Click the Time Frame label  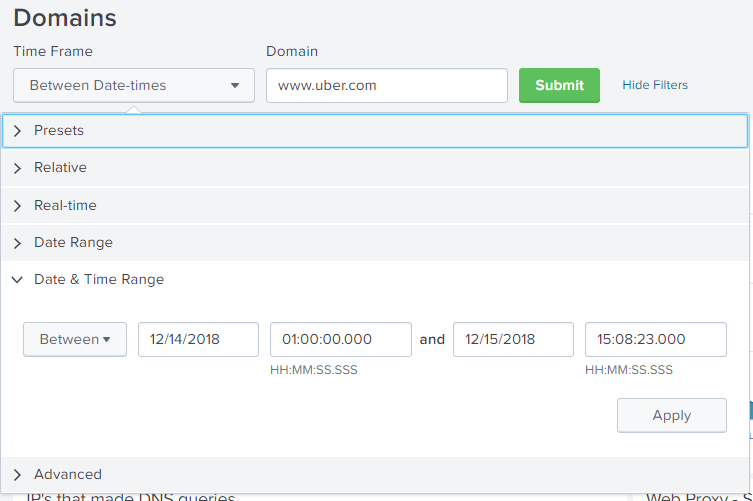click(x=53, y=51)
